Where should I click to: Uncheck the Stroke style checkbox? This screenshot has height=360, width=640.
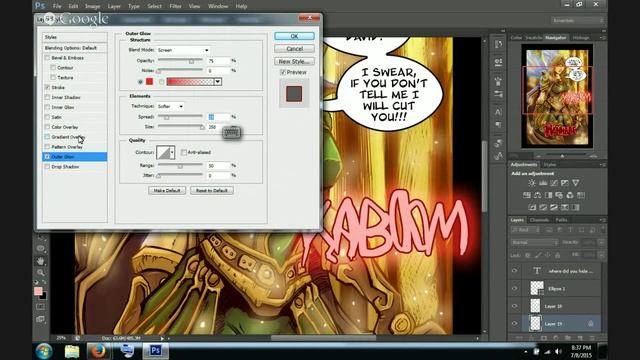pos(47,87)
